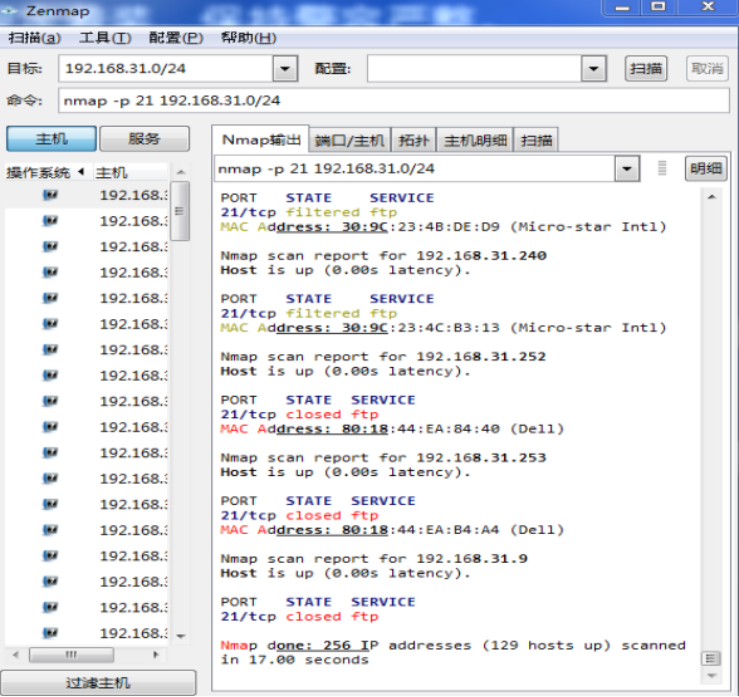Sort by the 主机 column header
The width and height of the screenshot is (739, 697).
tap(130, 172)
